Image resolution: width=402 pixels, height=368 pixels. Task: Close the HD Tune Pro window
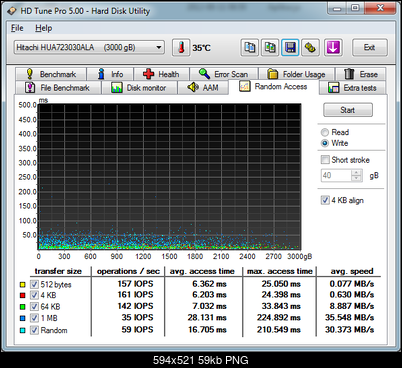pos(380,8)
